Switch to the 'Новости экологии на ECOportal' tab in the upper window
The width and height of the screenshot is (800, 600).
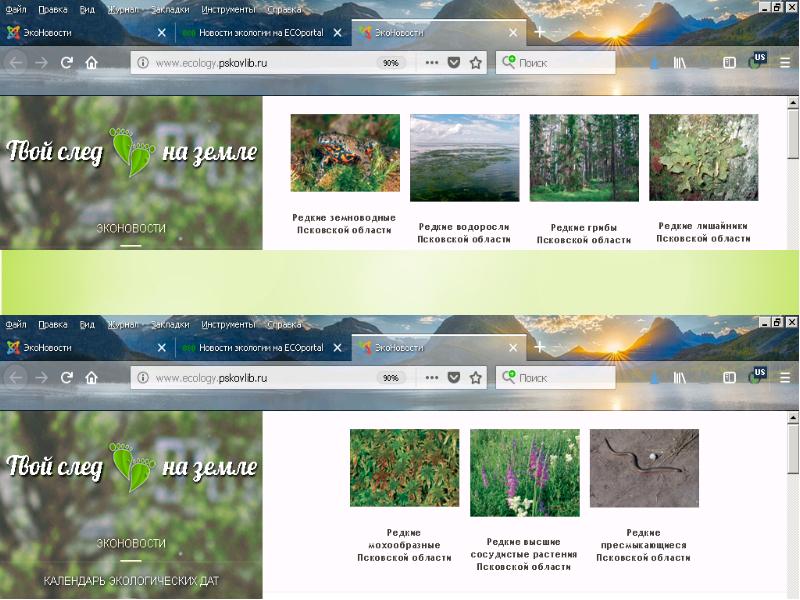click(x=258, y=32)
